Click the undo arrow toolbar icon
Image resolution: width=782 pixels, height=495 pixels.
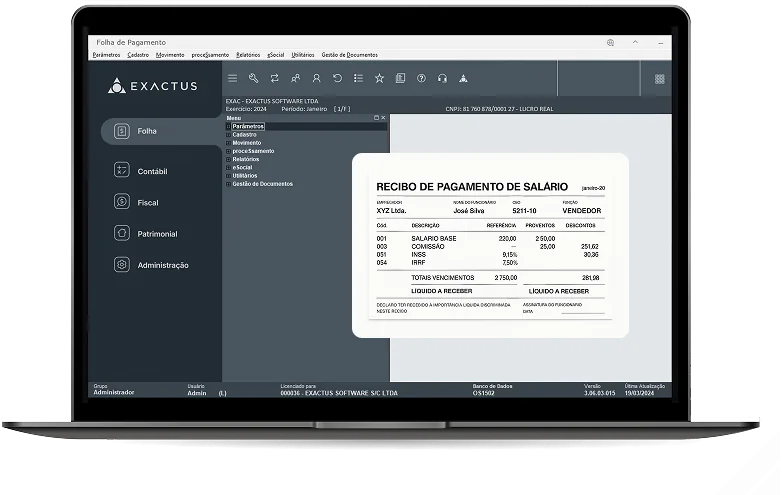(337, 78)
